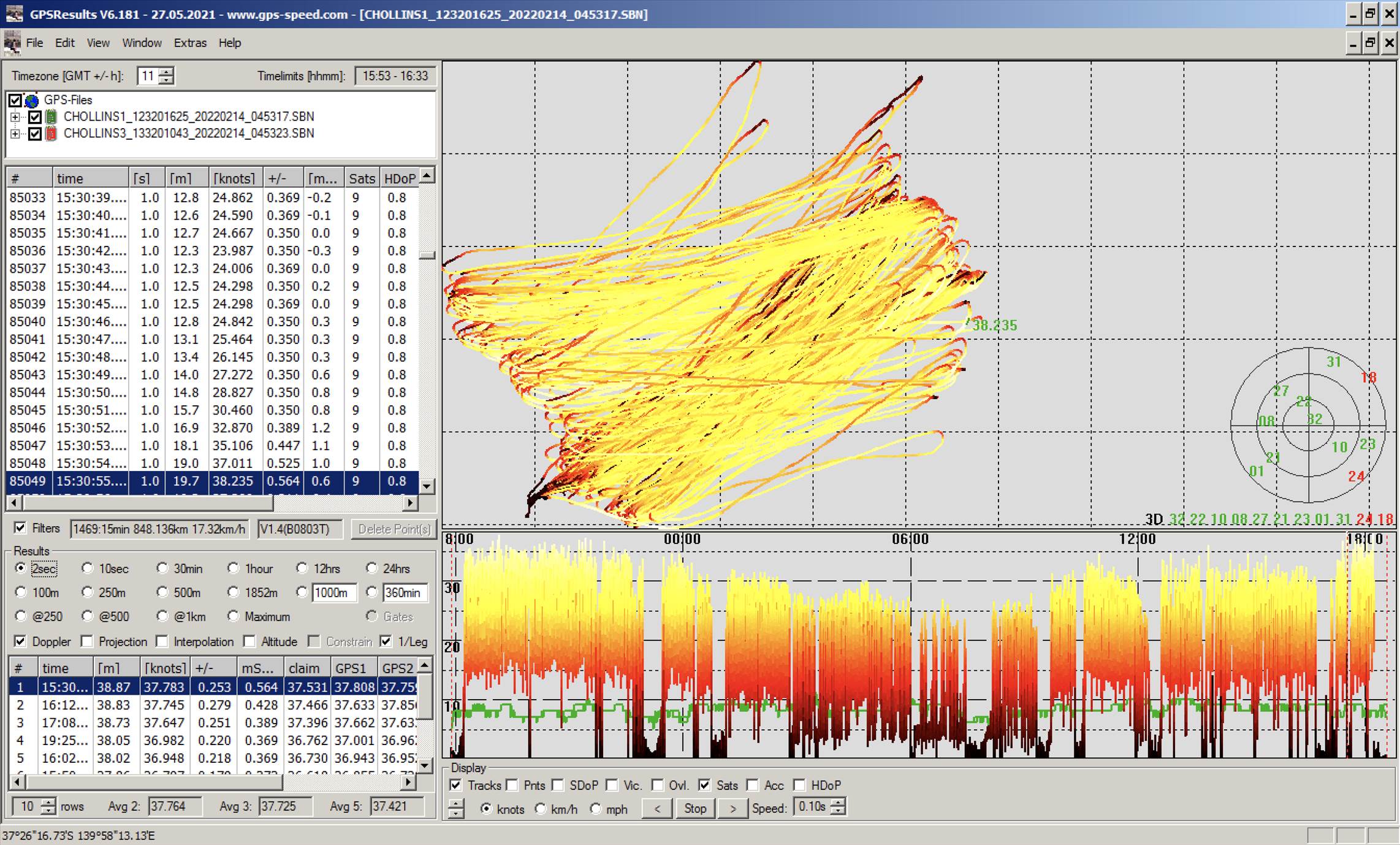Select the km/h speed unit

click(x=541, y=809)
